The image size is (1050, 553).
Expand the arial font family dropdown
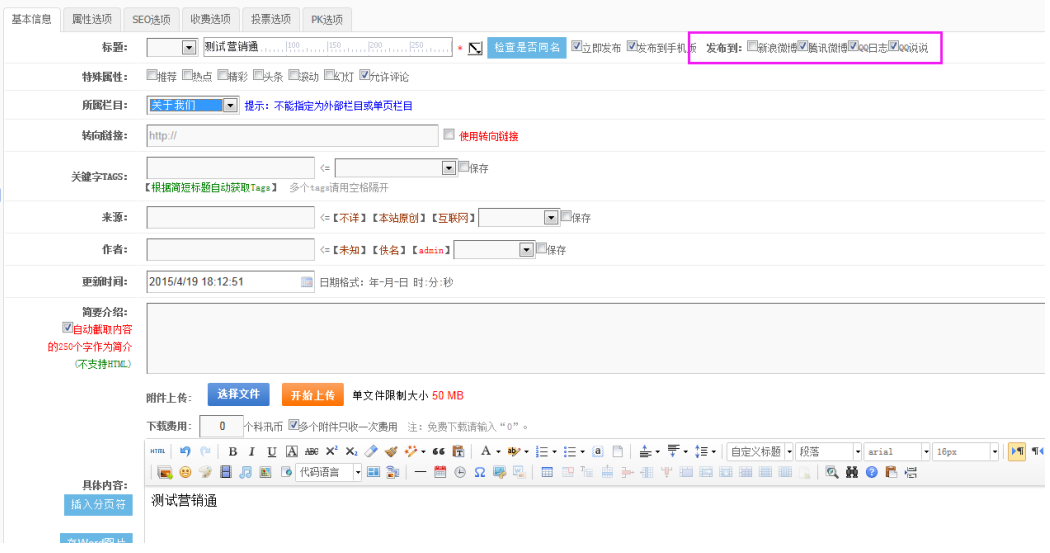click(925, 452)
